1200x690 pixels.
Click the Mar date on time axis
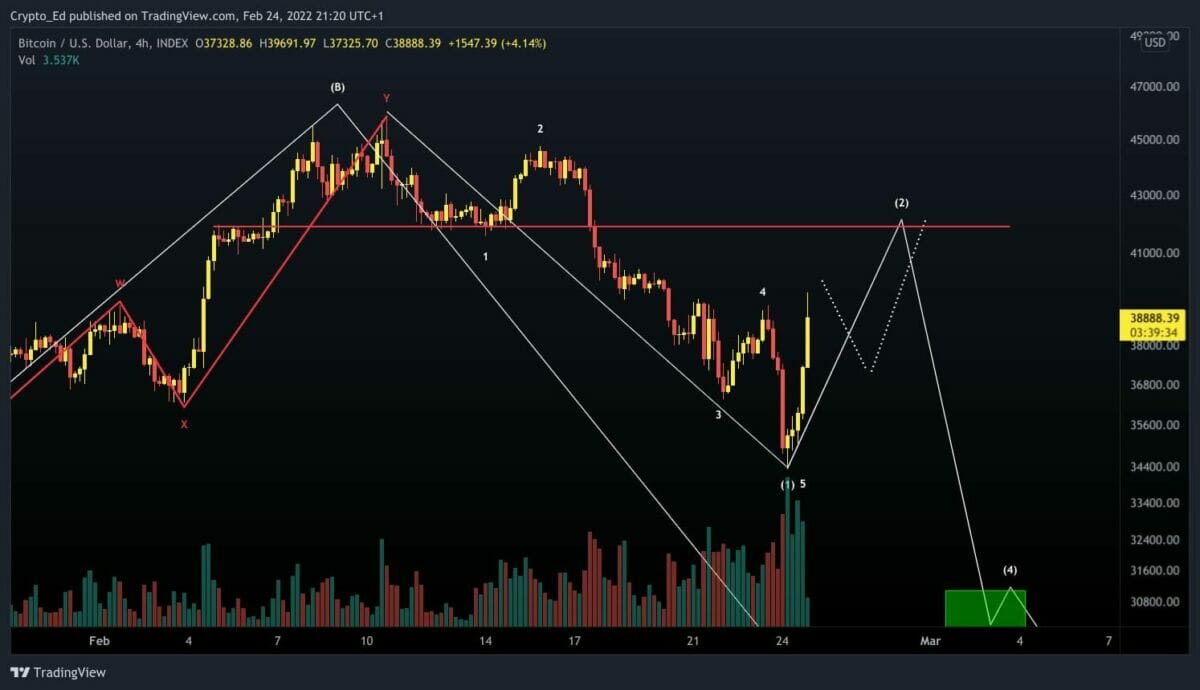click(x=930, y=640)
